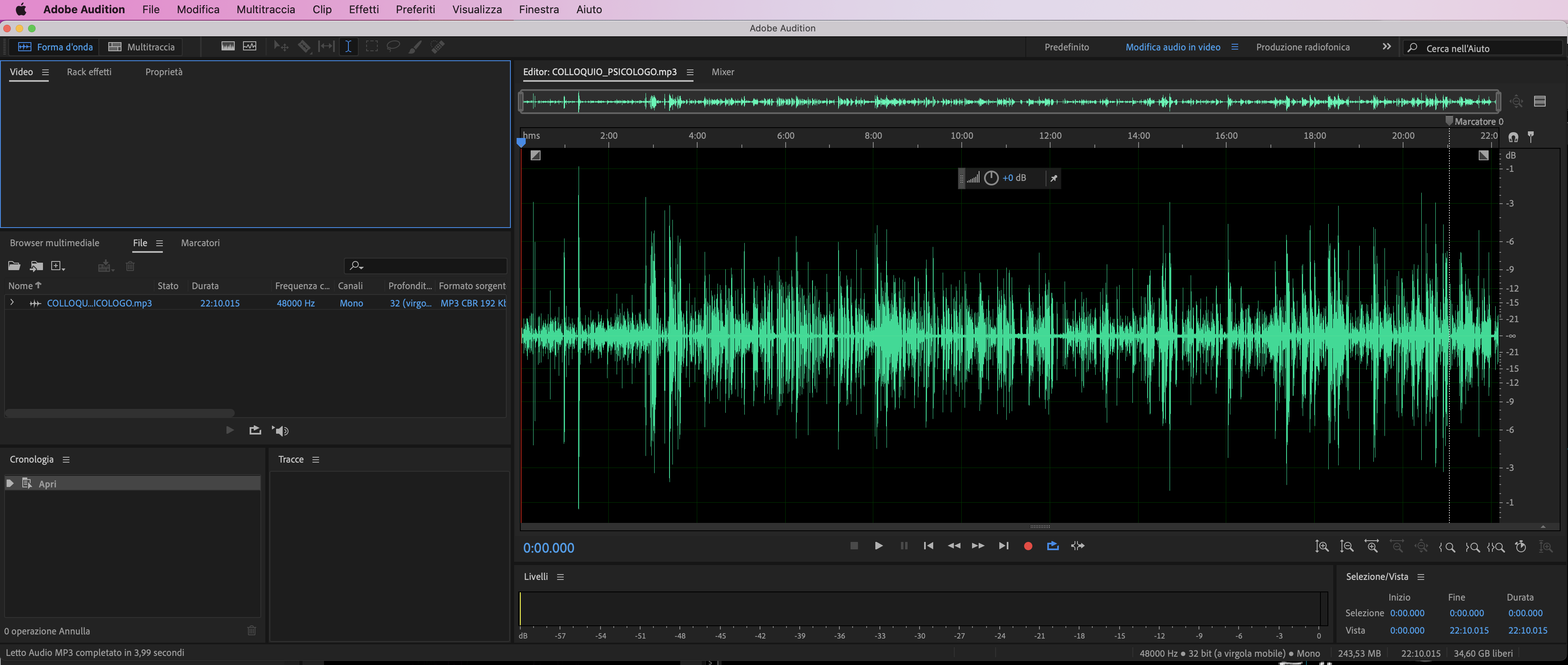This screenshot has height=665, width=1568.
Task: Click the red Record button
Action: coord(1028,546)
